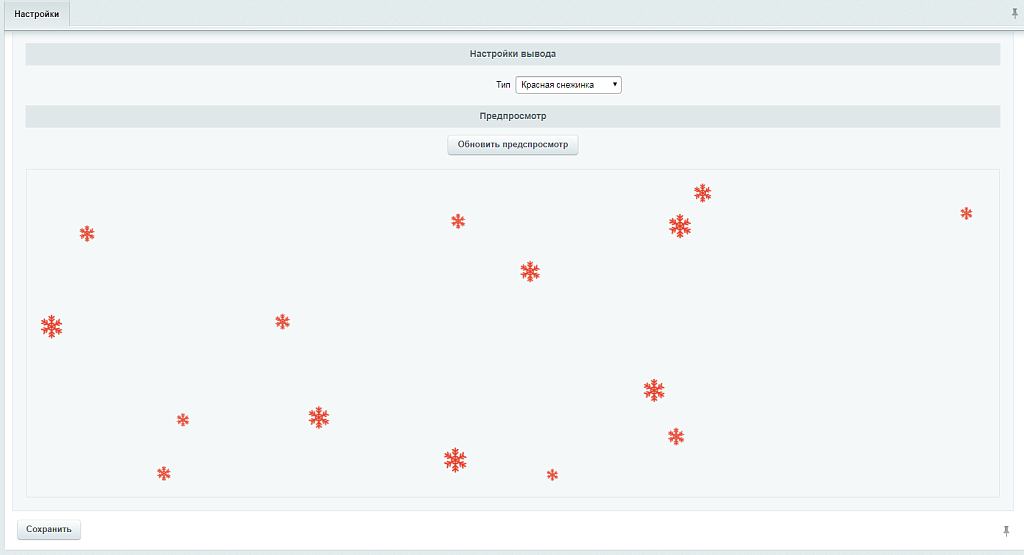
Task: Open the Тип dropdown showing Красная снежинка
Action: (567, 85)
